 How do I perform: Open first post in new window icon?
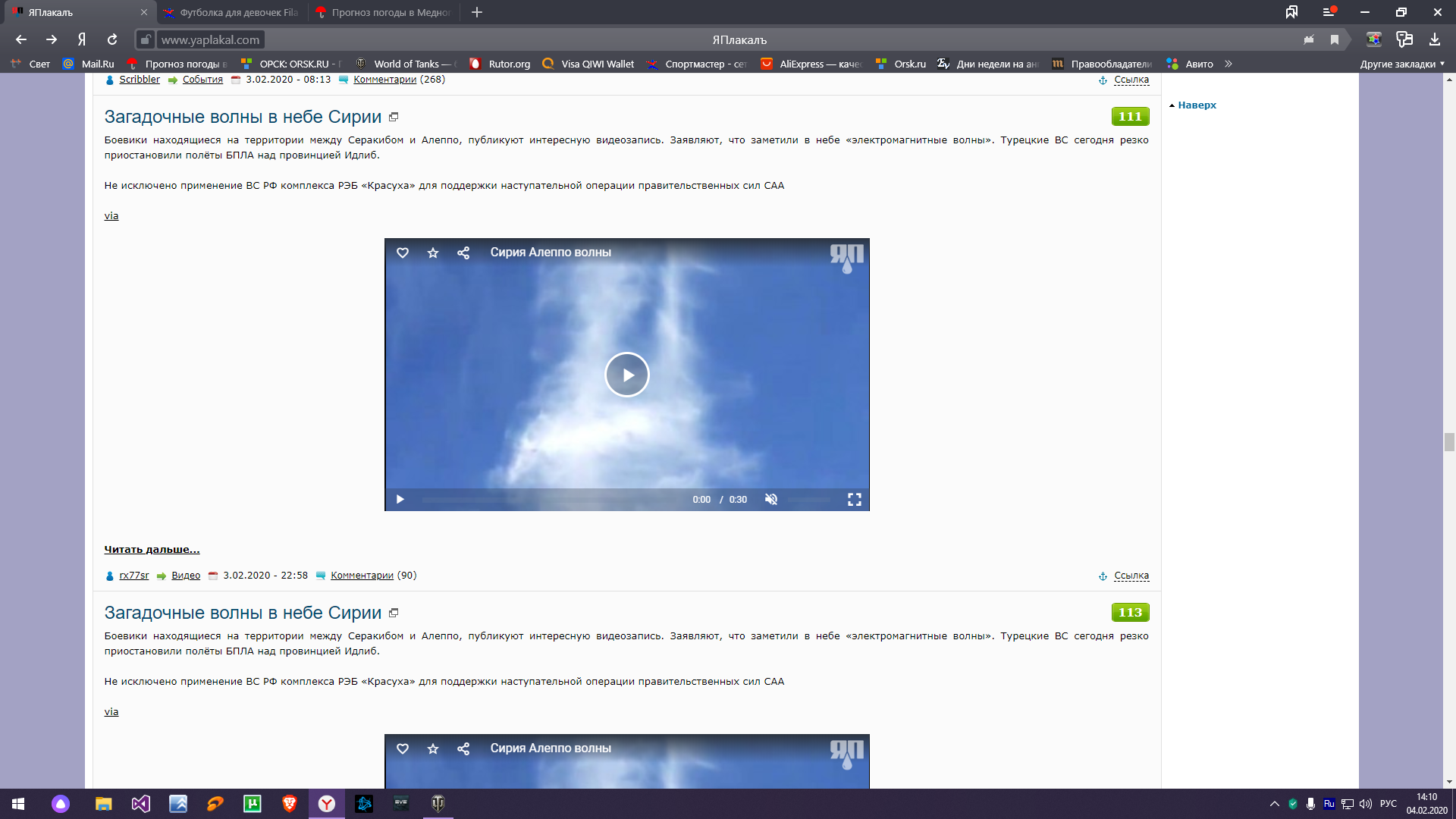pyautogui.click(x=394, y=117)
